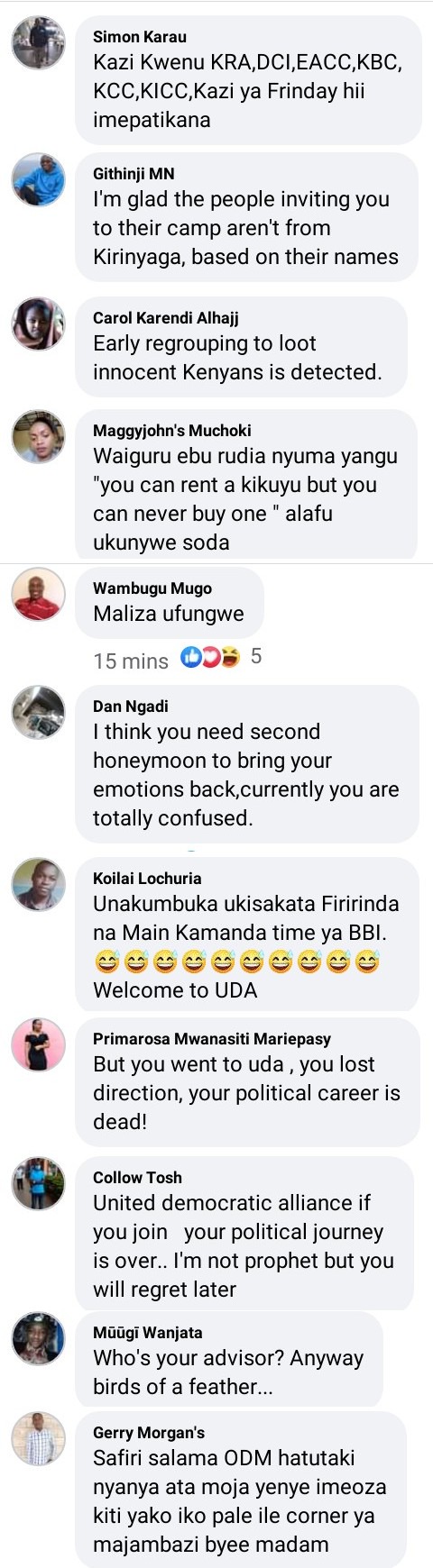This screenshot has height=1568, width=433.
Task: Tap the reaction count of 5
Action: [x=256, y=657]
